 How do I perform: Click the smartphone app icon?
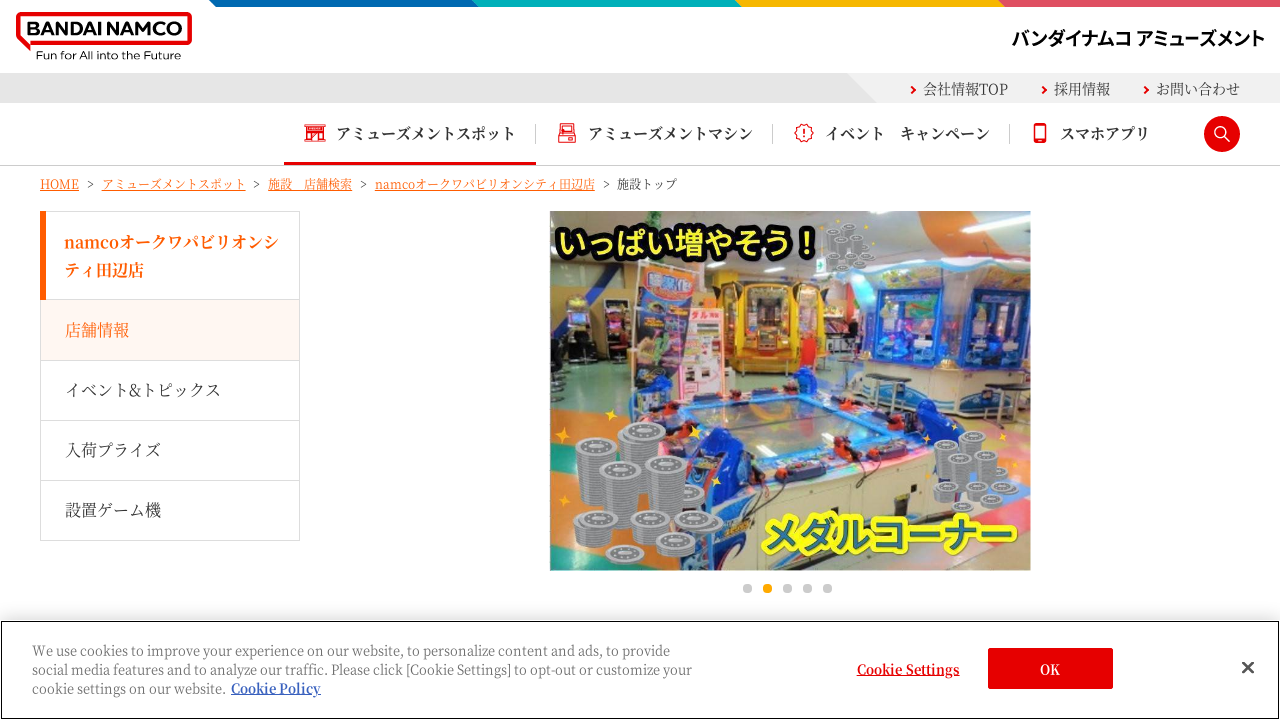1040,133
